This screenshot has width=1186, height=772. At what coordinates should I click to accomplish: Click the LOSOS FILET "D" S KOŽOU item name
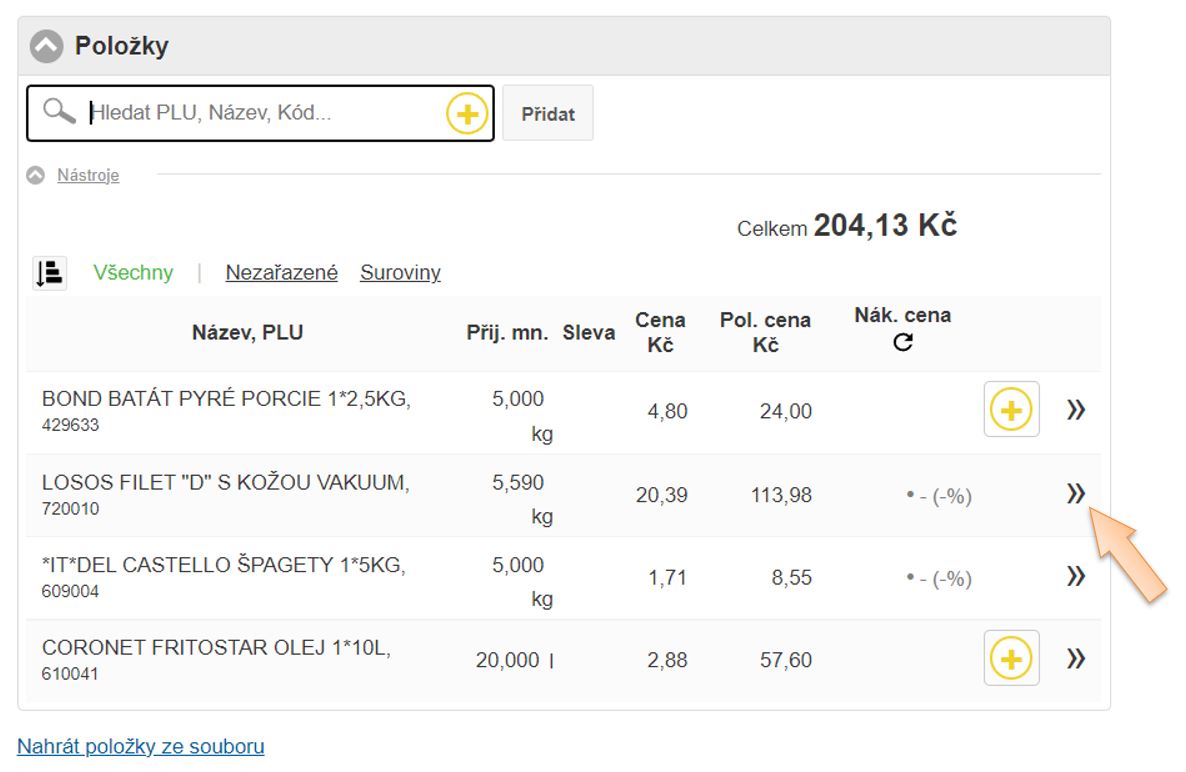(x=225, y=483)
